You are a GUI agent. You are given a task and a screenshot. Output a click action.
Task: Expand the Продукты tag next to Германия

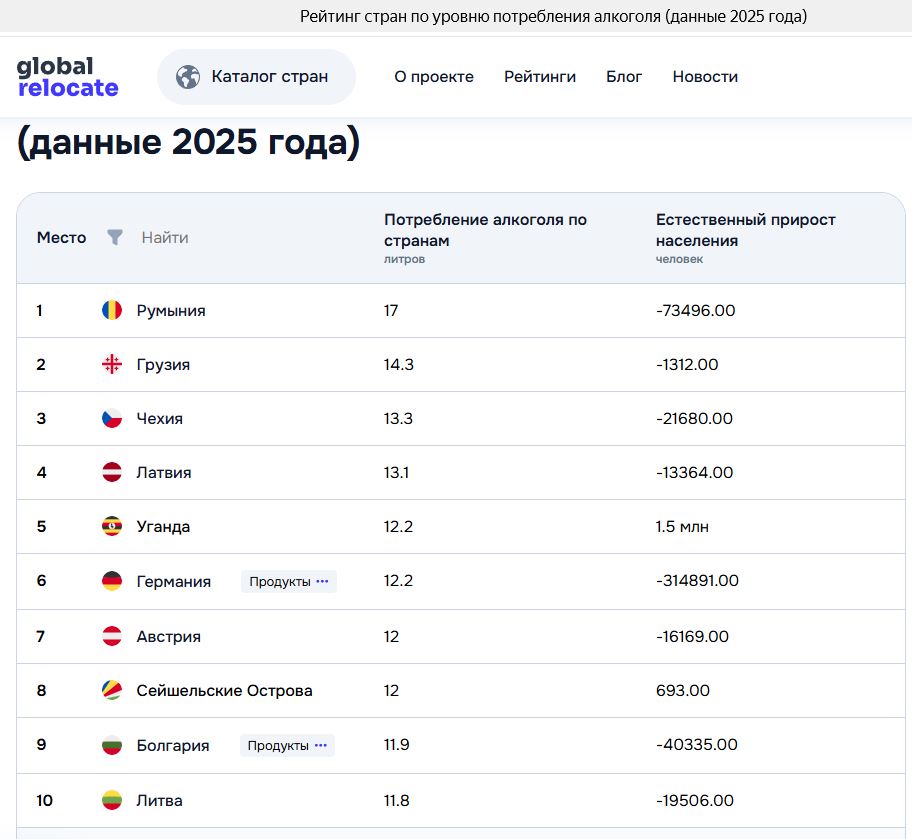point(288,581)
